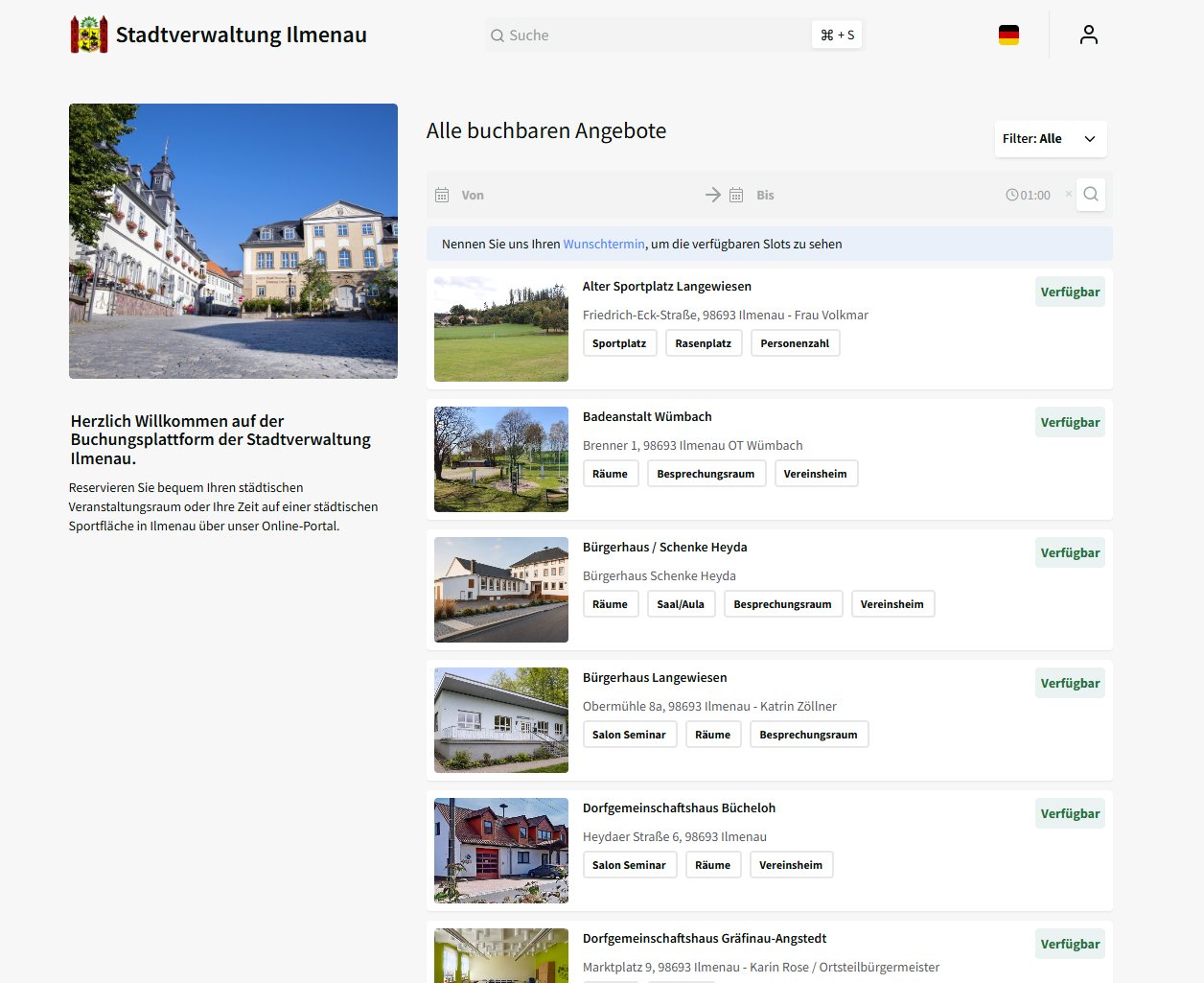1204x983 pixels.
Task: Select Besprechungsraum tag under Bürgerhaus Langewiesen
Action: point(809,735)
